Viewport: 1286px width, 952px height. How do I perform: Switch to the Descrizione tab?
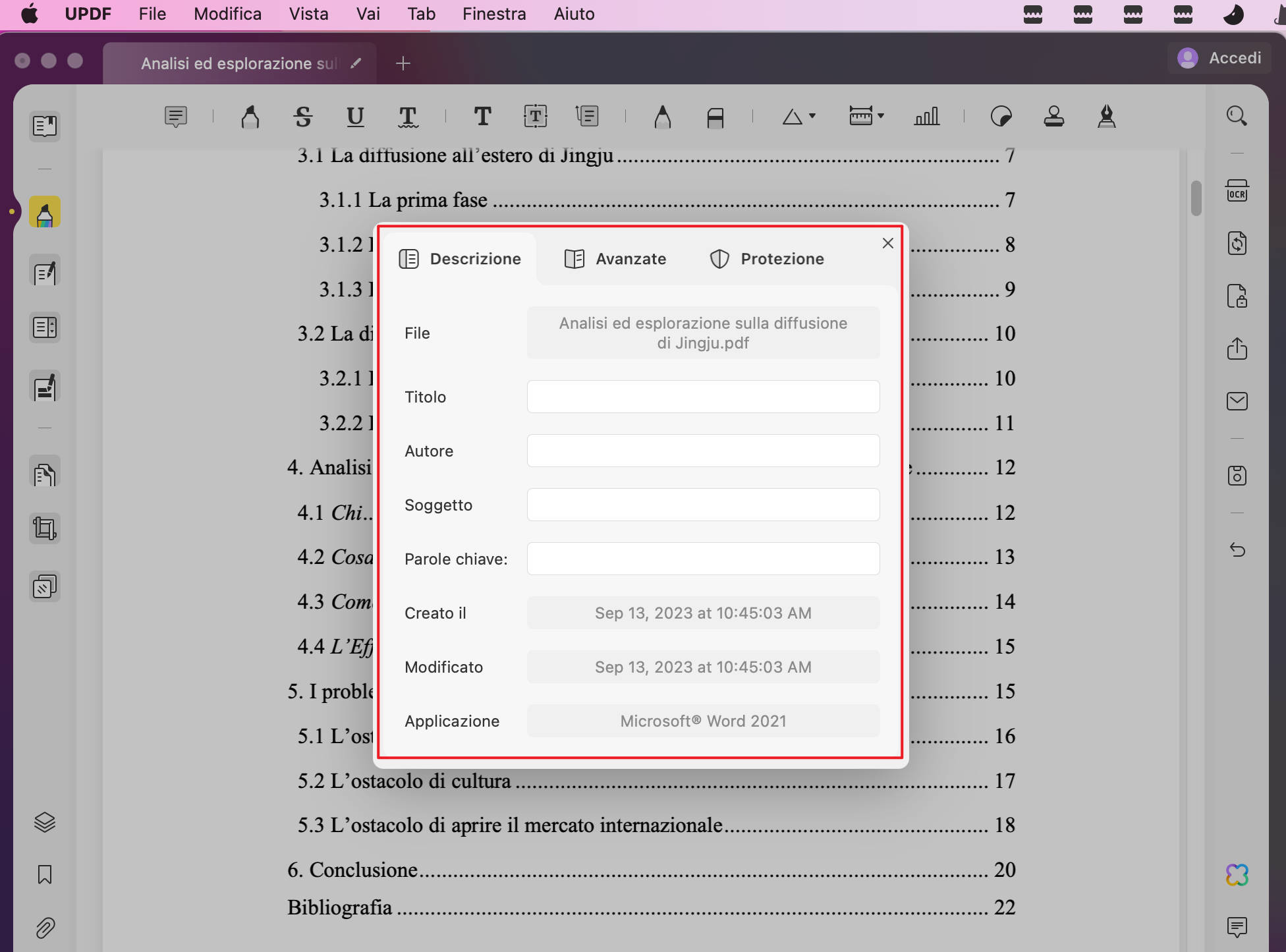point(460,259)
